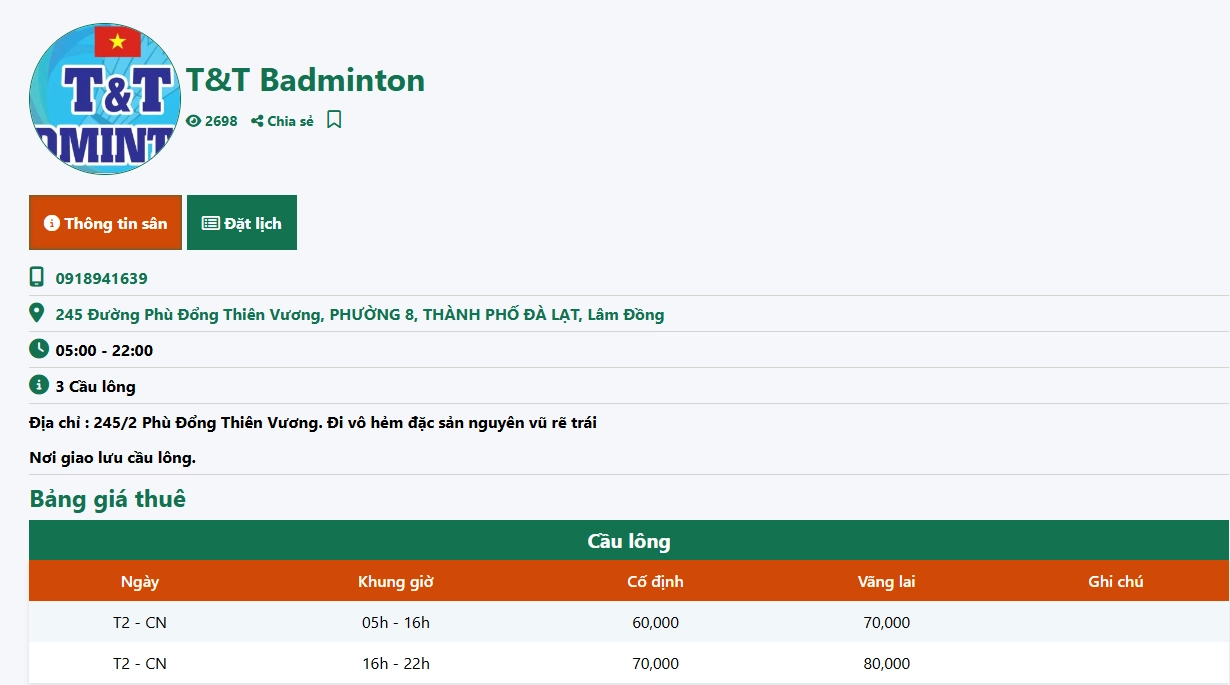Click the 2698 view count number

pos(221,121)
